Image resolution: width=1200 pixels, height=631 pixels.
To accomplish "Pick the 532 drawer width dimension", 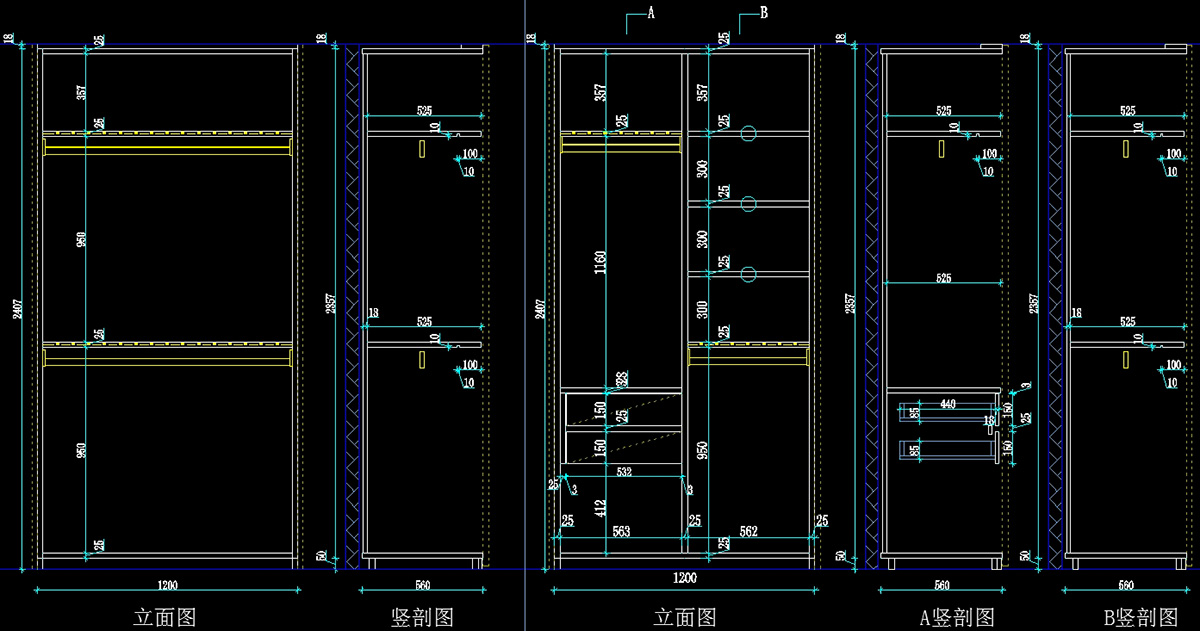I will coord(623,471).
